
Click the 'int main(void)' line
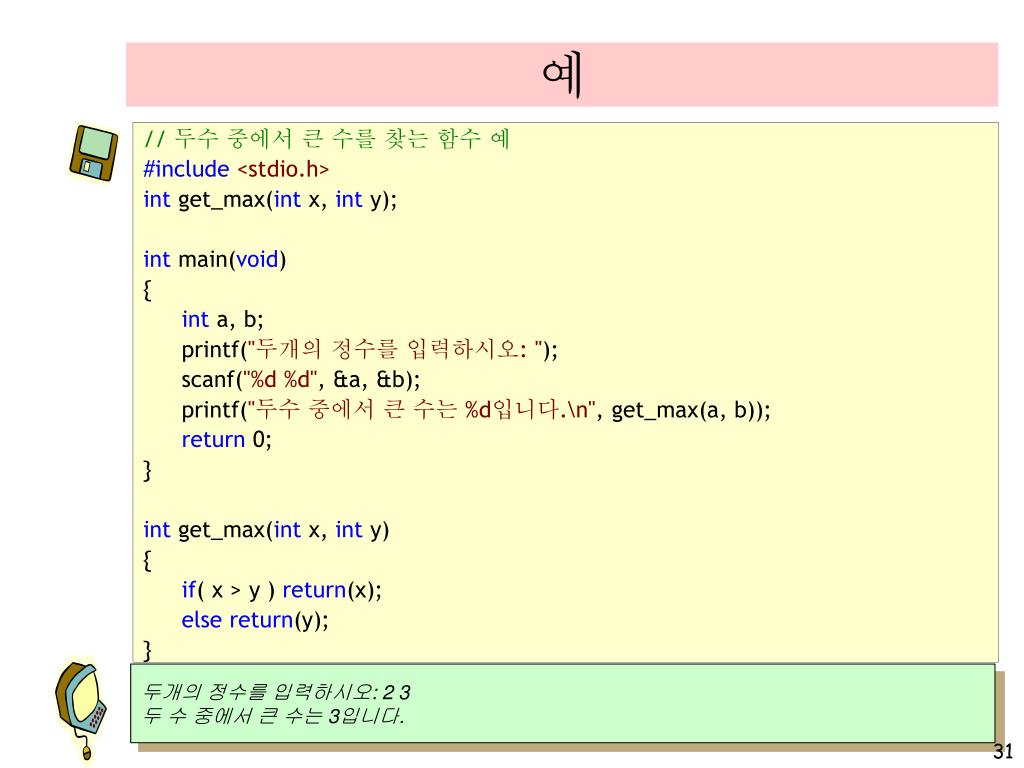tap(214, 259)
